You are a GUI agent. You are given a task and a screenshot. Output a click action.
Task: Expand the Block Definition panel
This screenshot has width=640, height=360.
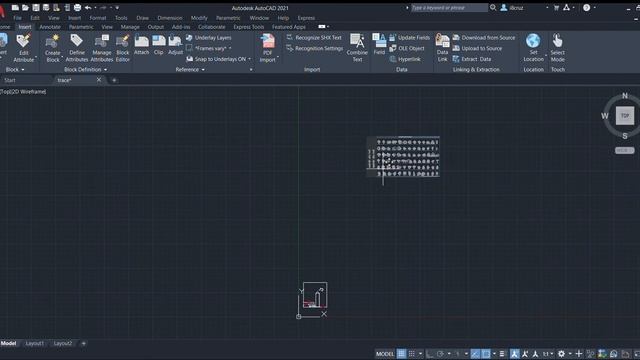click(x=85, y=69)
